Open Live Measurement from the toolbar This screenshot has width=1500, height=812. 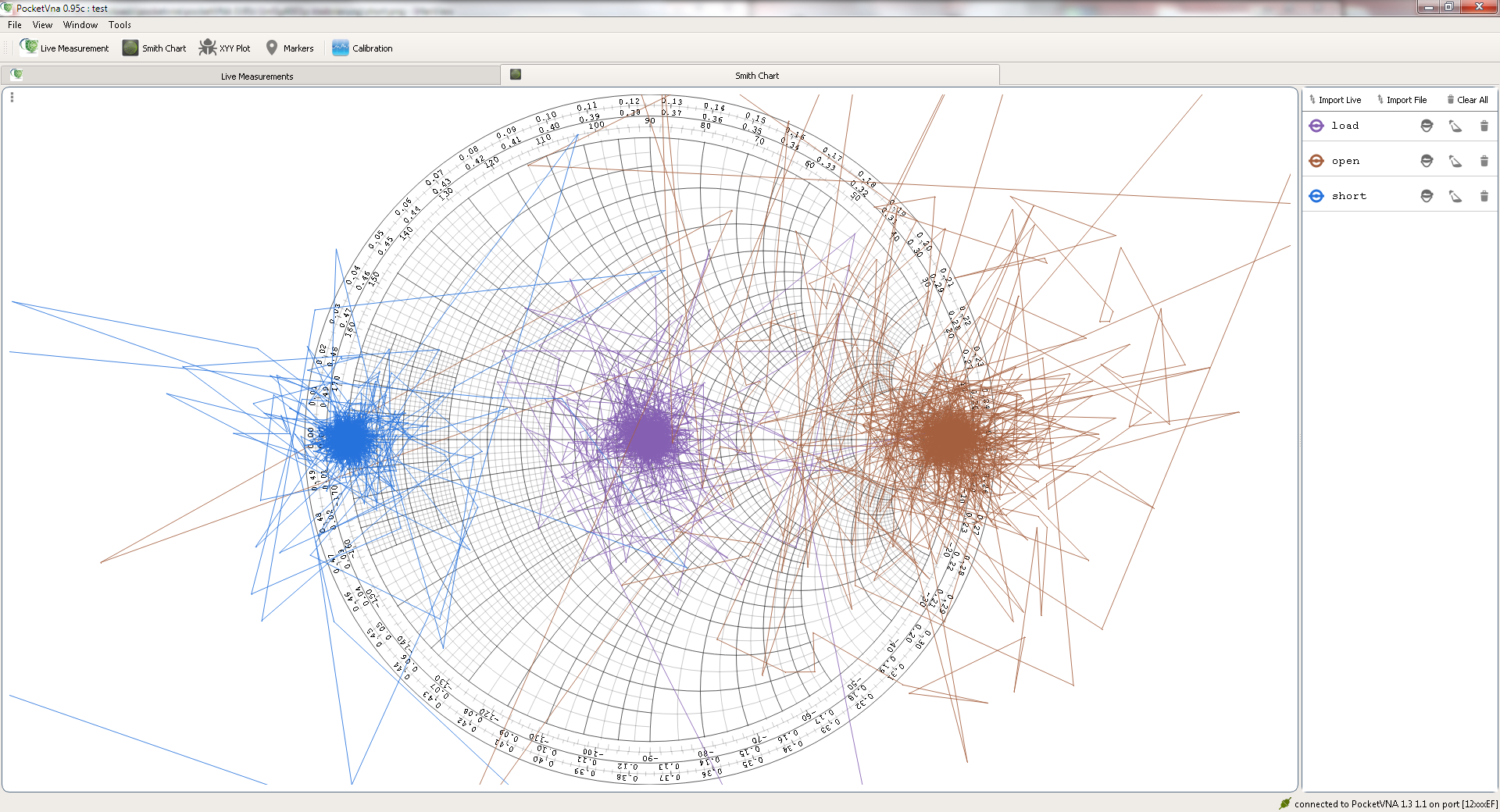[65, 48]
